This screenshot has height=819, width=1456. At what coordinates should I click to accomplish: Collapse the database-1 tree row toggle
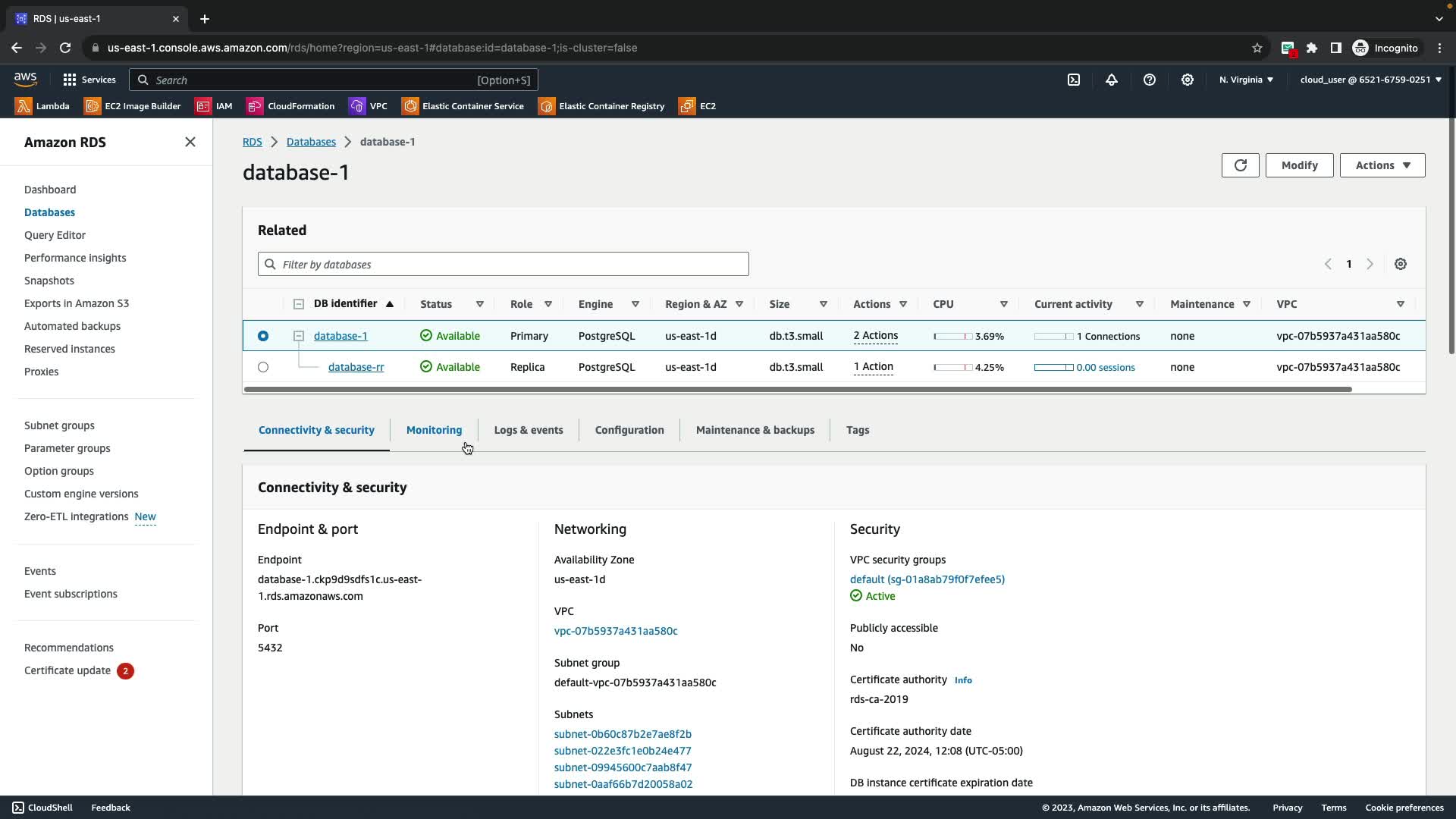click(x=299, y=336)
